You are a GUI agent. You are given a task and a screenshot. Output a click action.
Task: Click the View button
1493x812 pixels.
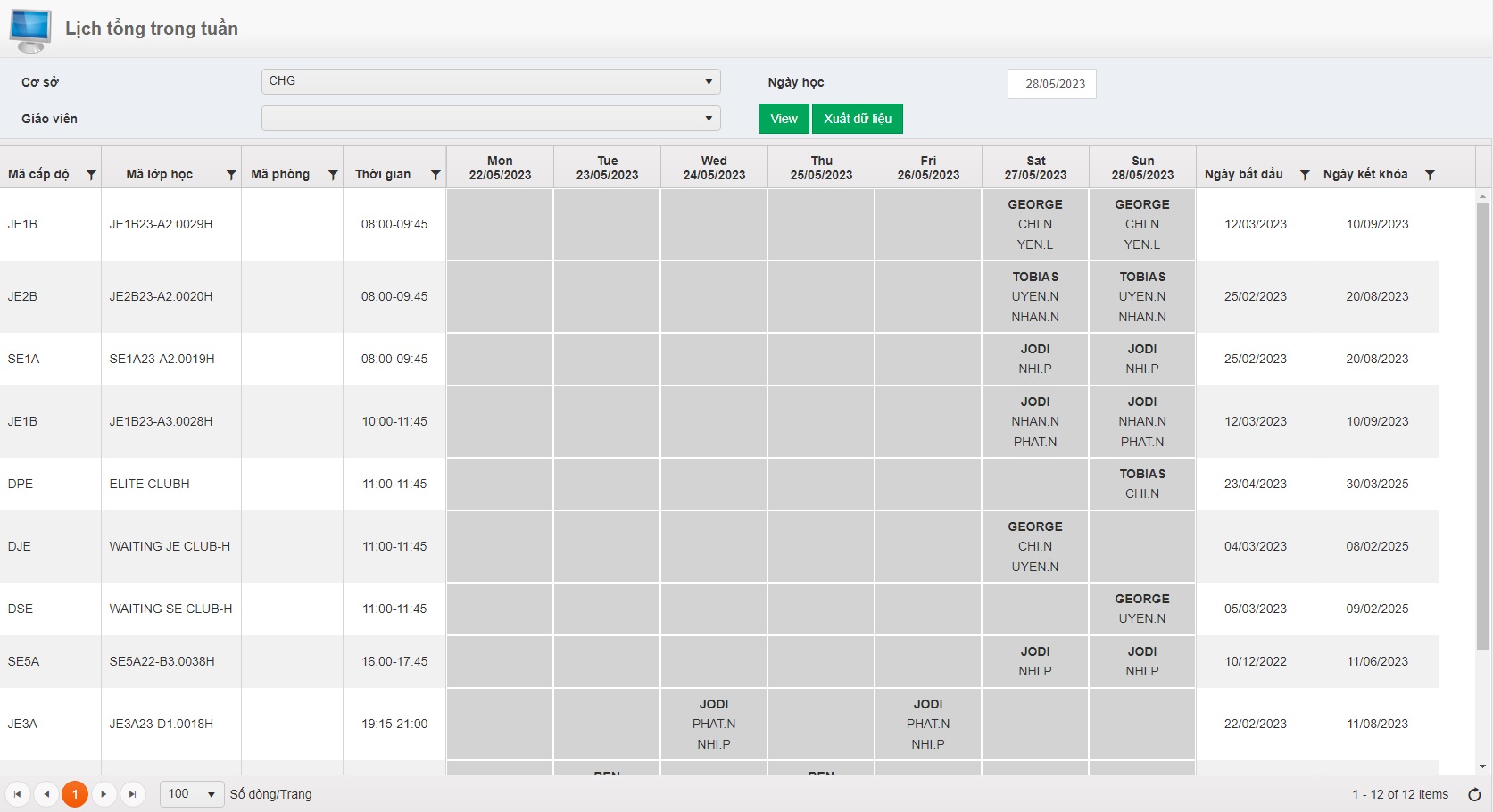(784, 119)
